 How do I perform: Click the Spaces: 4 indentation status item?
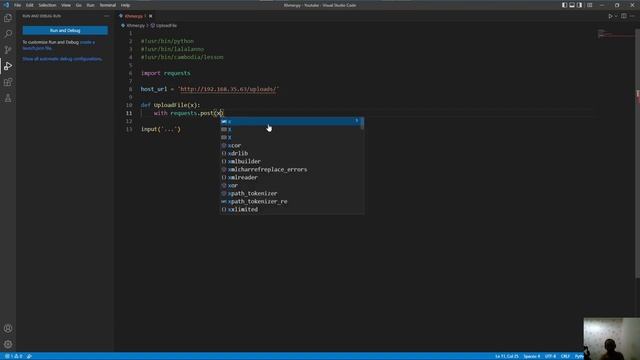(531, 356)
